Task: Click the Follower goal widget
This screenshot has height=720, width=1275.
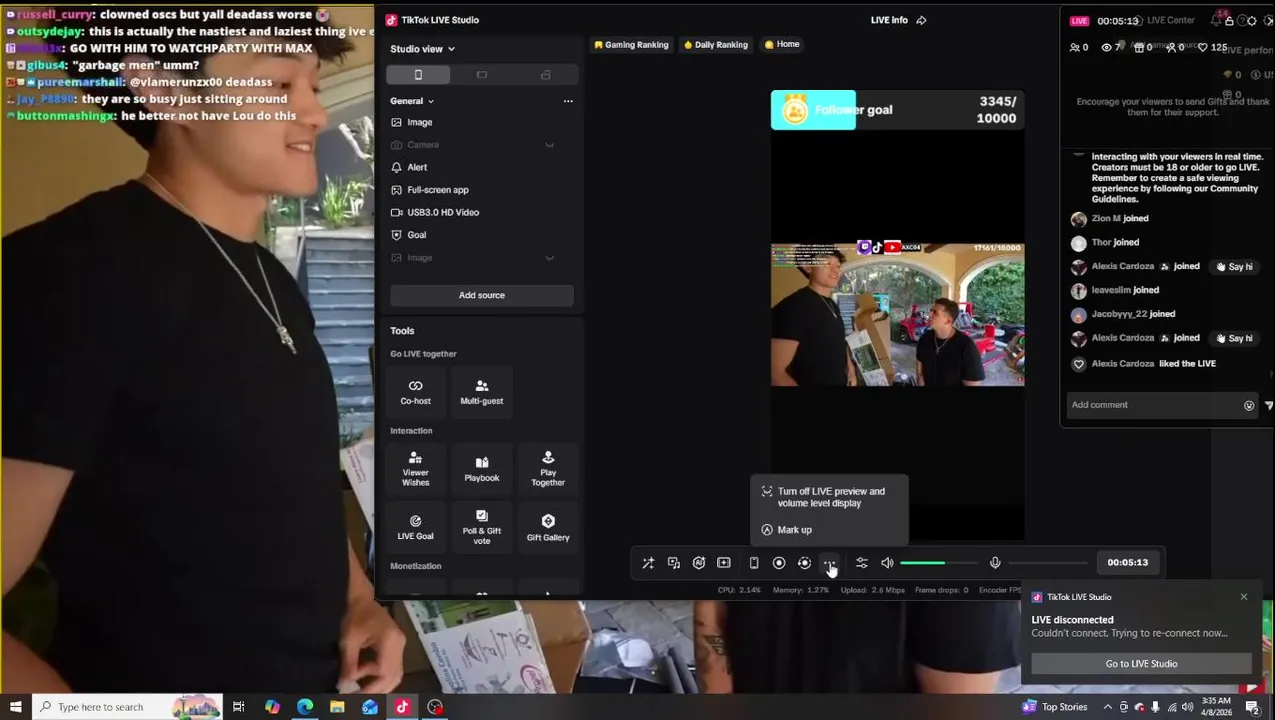Action: [x=897, y=110]
